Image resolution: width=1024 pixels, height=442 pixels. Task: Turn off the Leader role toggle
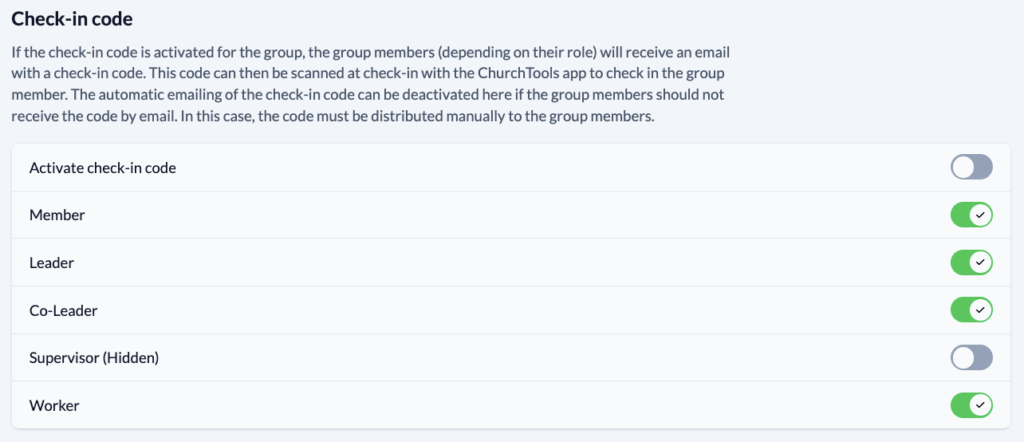click(x=971, y=262)
